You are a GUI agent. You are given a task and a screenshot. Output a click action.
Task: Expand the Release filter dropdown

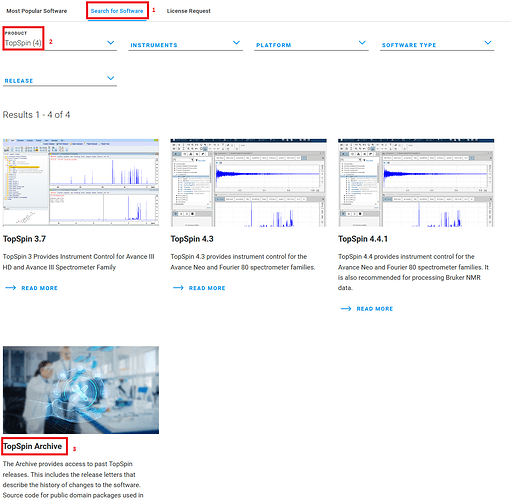tap(60, 80)
